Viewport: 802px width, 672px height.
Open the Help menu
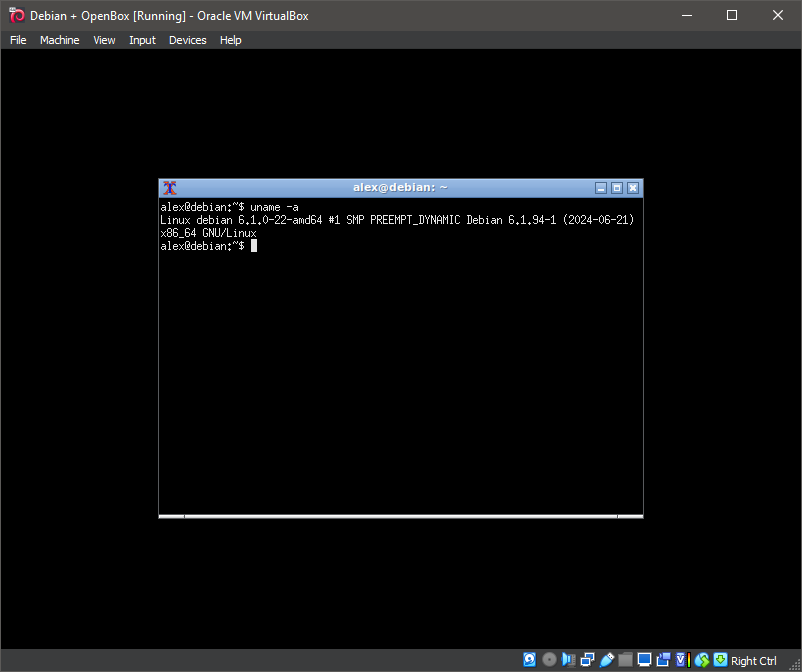click(231, 40)
